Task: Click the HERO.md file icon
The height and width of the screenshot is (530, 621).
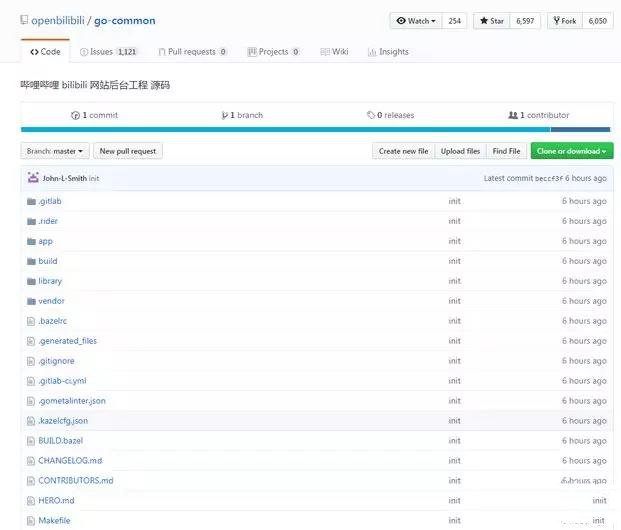Action: click(31, 501)
